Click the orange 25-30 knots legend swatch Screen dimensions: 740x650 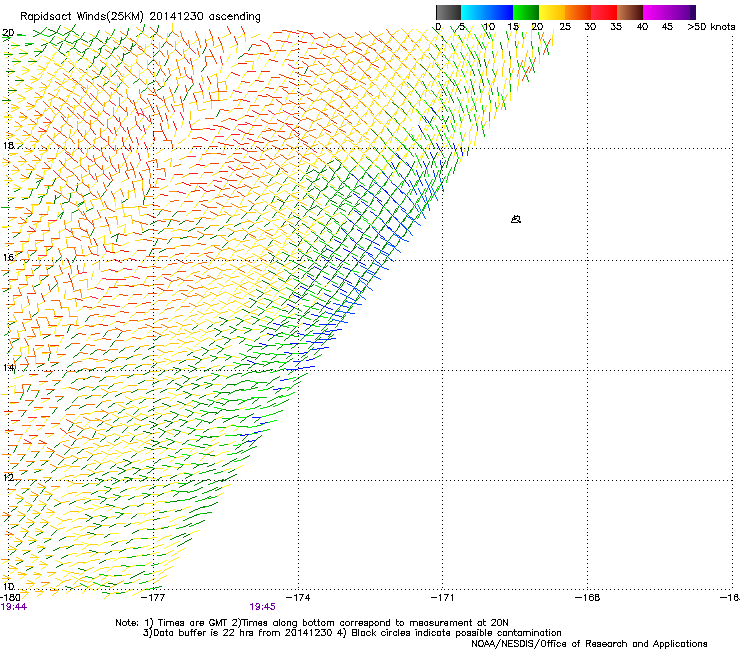578,12
